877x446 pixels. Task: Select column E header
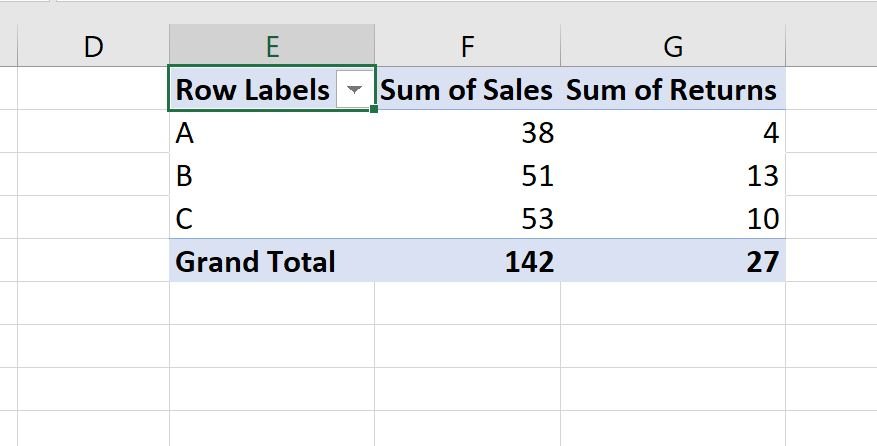[x=272, y=46]
